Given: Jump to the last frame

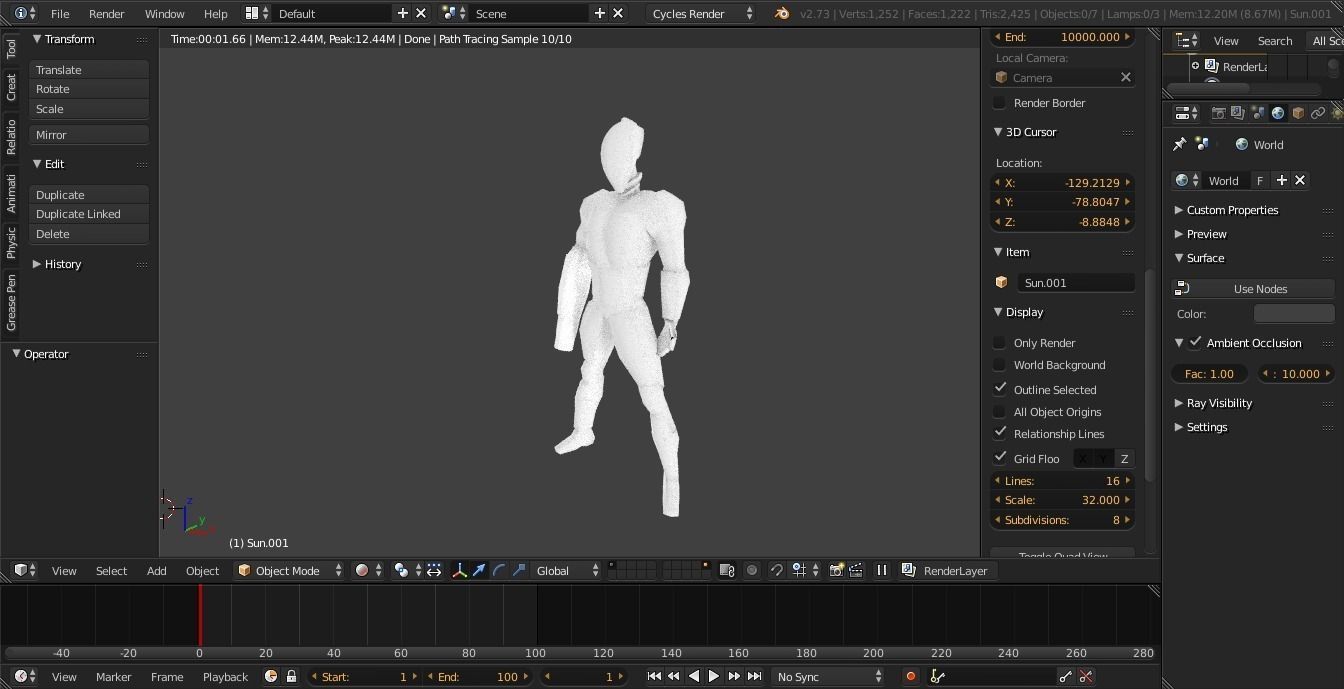Looking at the screenshot, I should 754,676.
